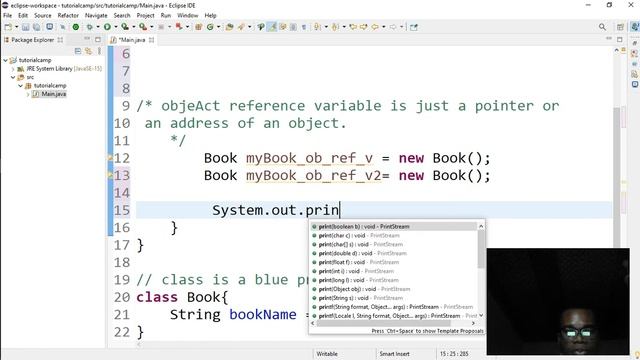Open the Refactor menu
Image resolution: width=640 pixels, height=360 pixels.
point(68,16)
